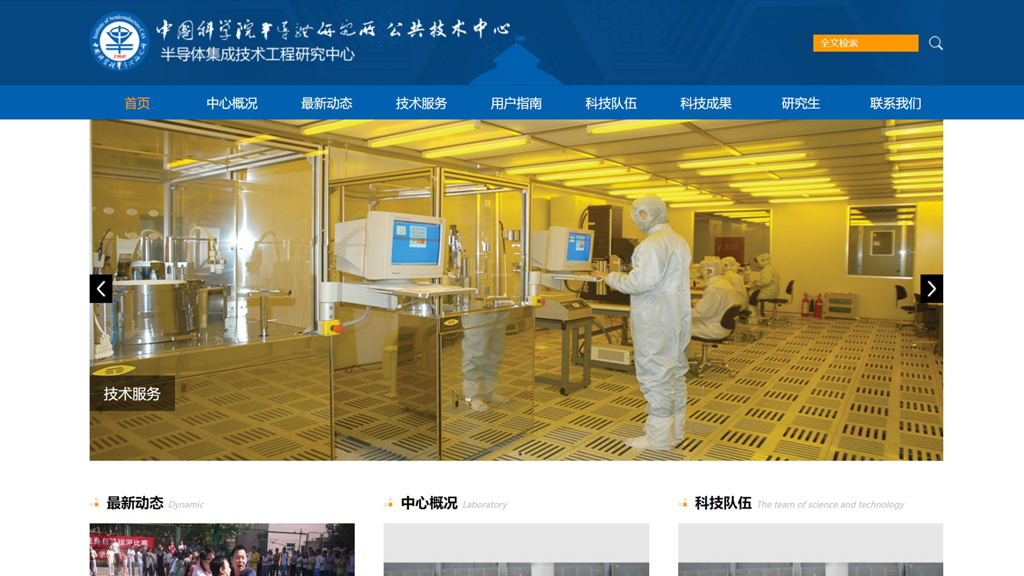This screenshot has width=1024, height=576.
Task: Go to 最新动态 in navigation bar
Action: tap(327, 103)
